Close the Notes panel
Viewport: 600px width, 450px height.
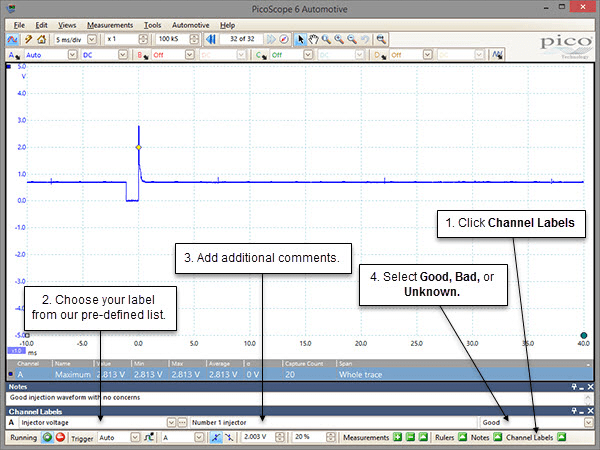tap(590, 387)
